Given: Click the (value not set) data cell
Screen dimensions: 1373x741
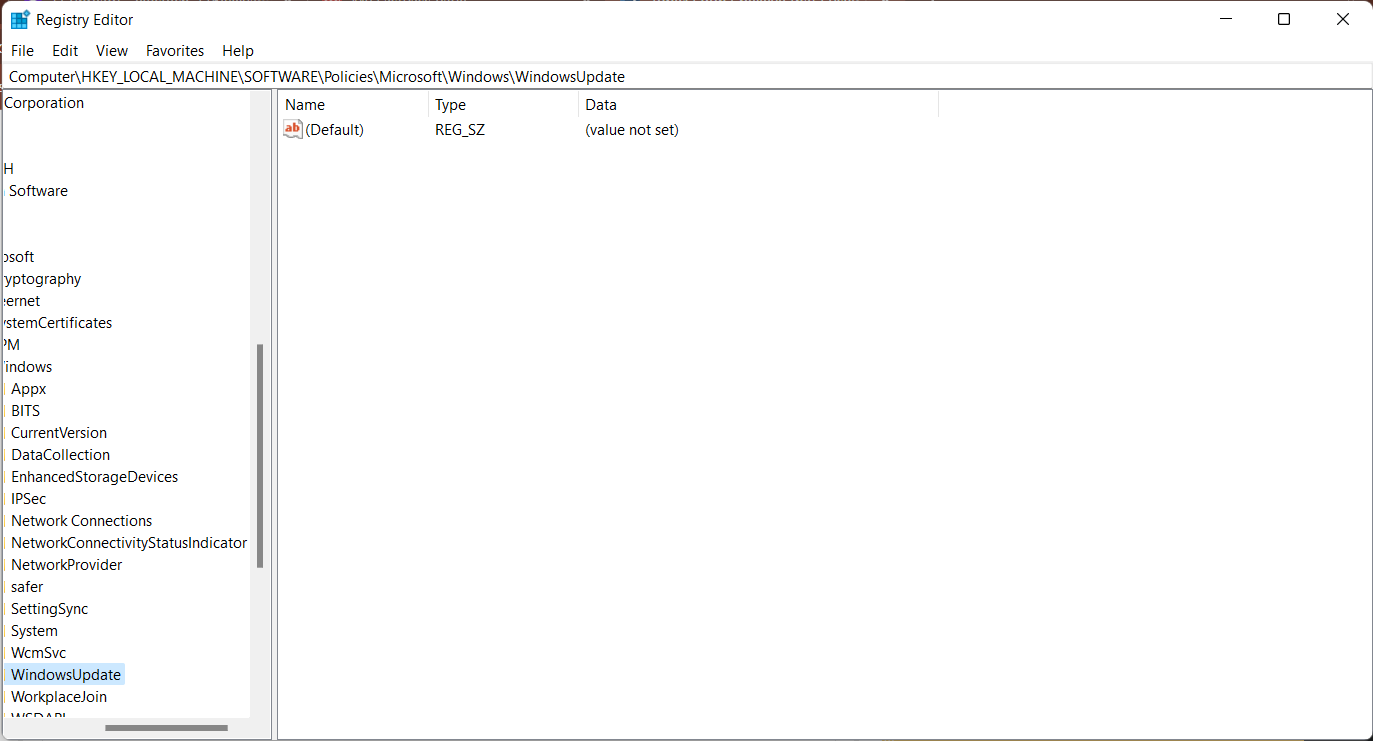Looking at the screenshot, I should click(x=632, y=130).
